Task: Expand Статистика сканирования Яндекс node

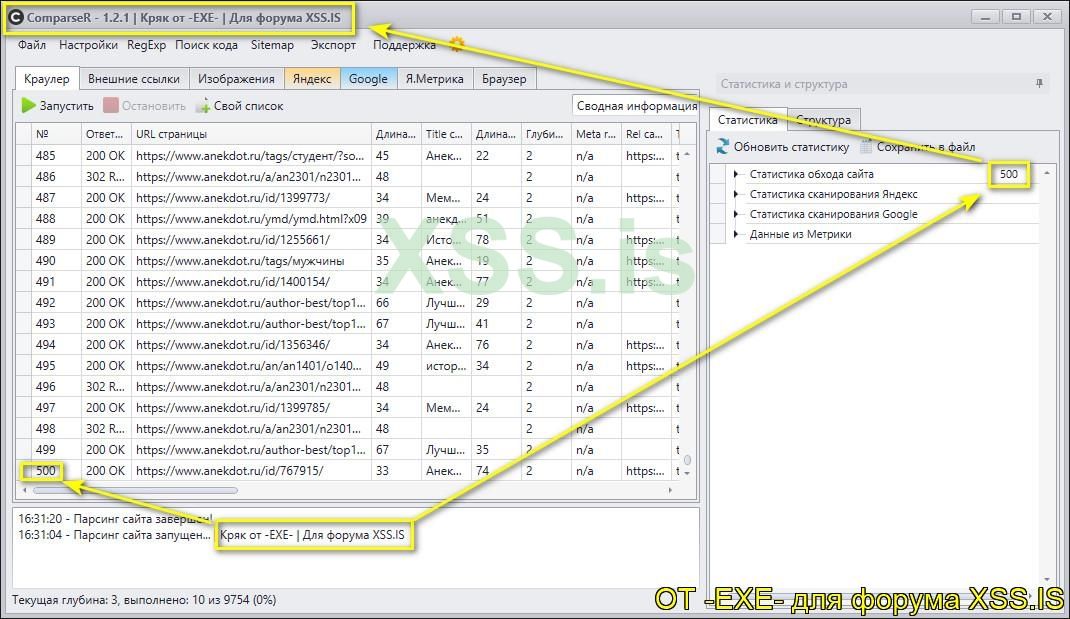Action: click(736, 194)
